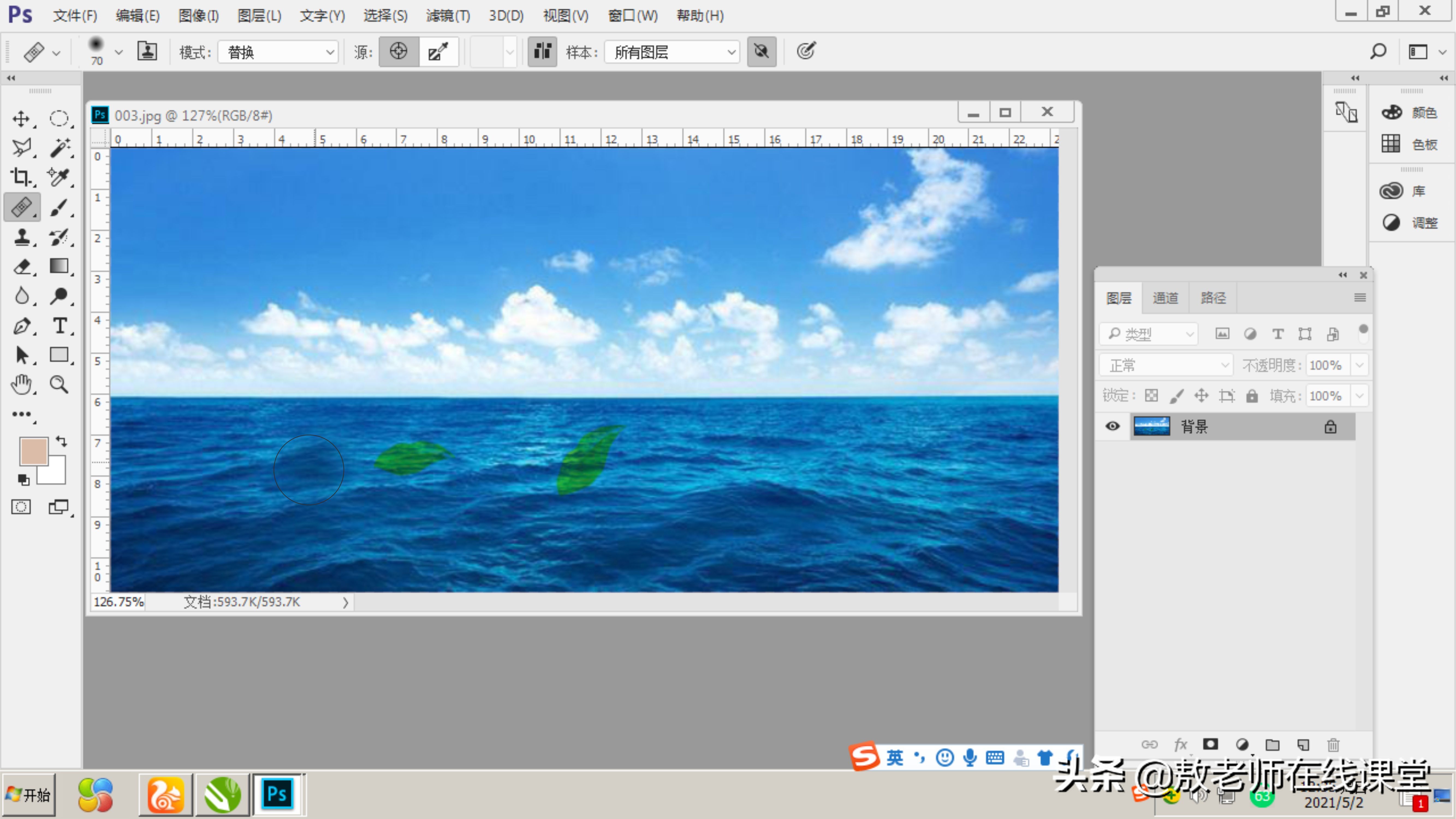Select the Gradient tool
The width and height of the screenshot is (1456, 819).
(x=59, y=266)
